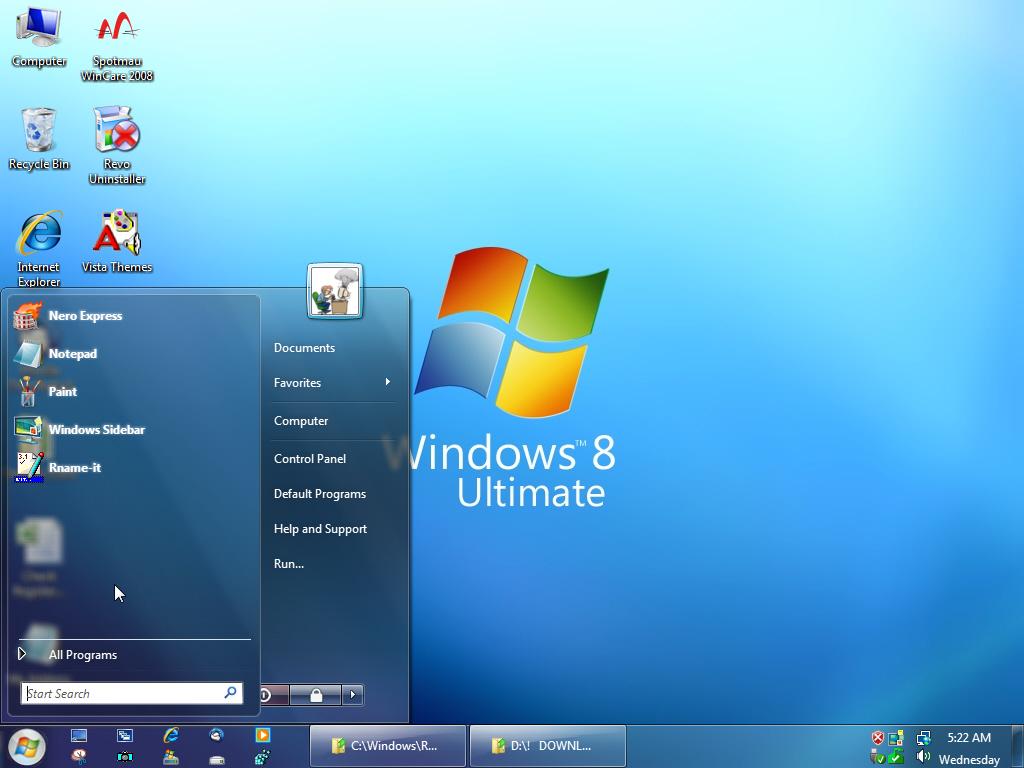This screenshot has width=1024, height=768.
Task: Open Paint from the Start menu
Action: coord(63,391)
